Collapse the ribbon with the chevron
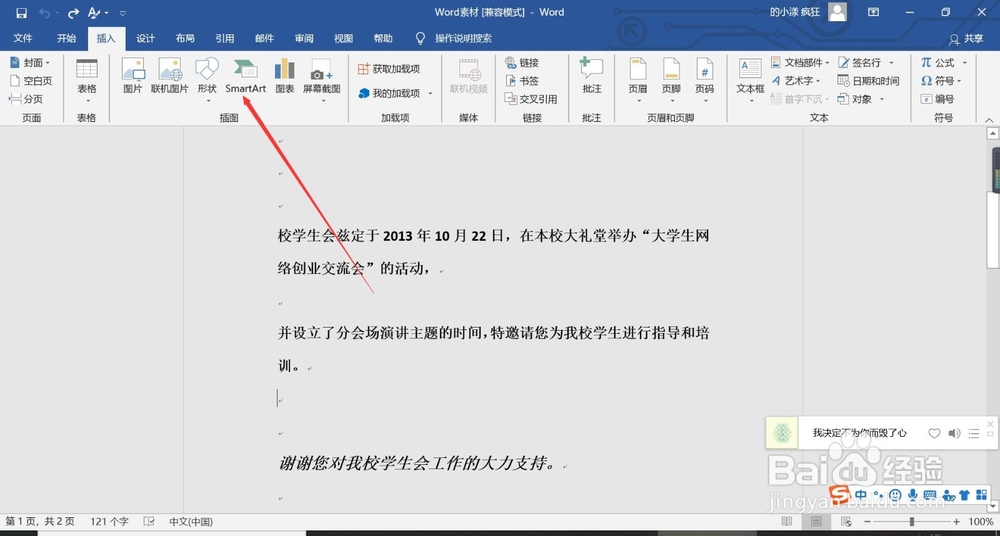Screen dimensions: 1000x536 pyautogui.click(x=989, y=119)
